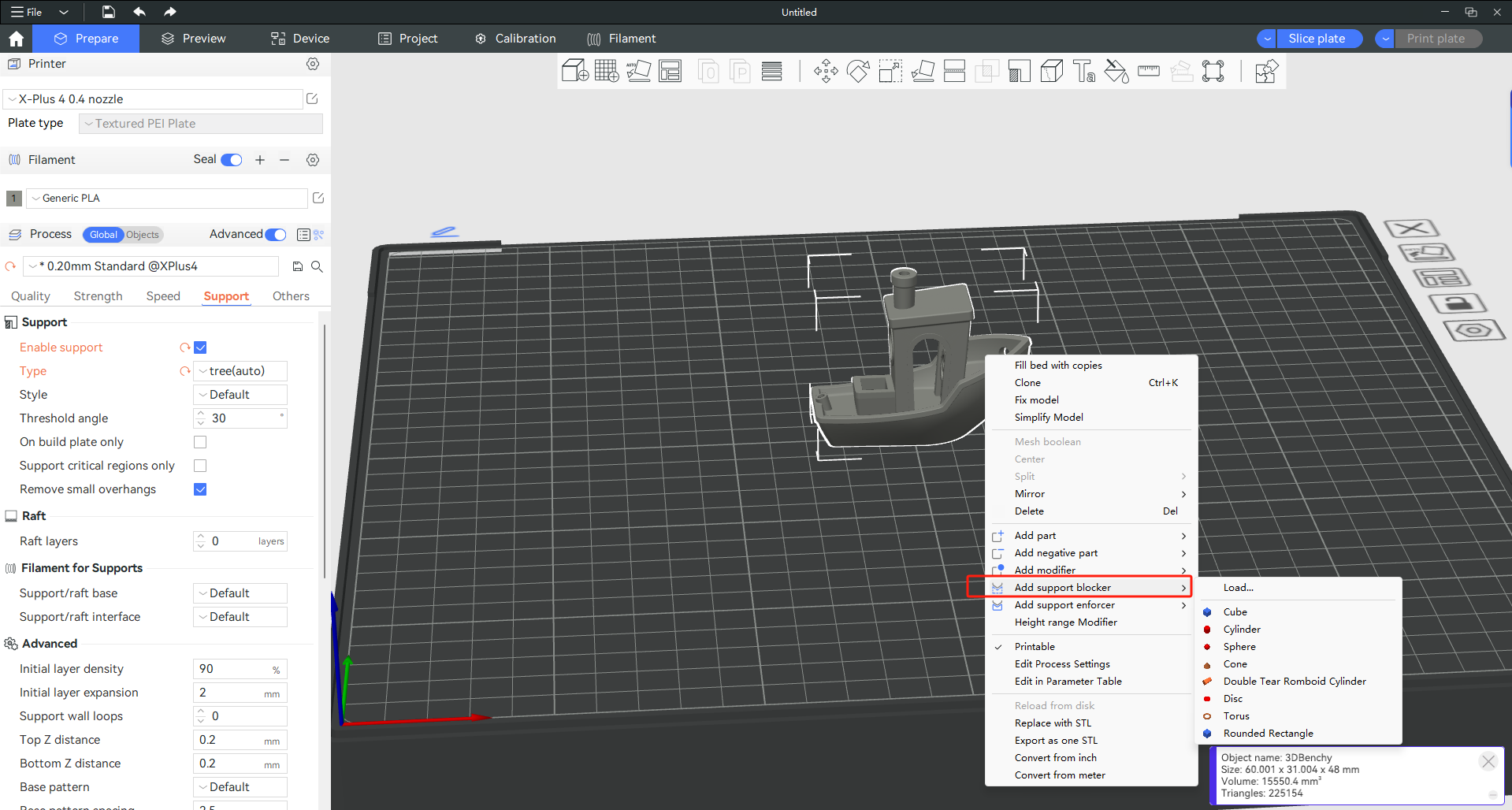Select the Measure ruler tool
This screenshot has width=1512, height=810.
[1149, 72]
